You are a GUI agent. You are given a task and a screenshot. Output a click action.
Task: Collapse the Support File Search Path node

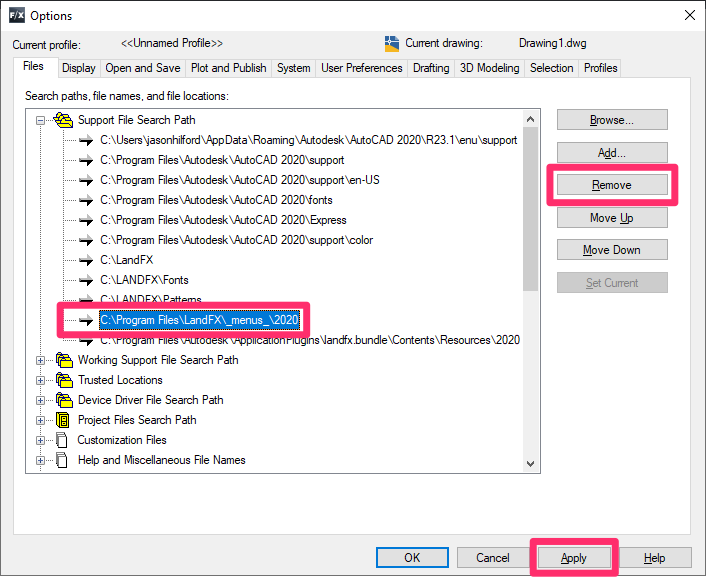(x=41, y=120)
